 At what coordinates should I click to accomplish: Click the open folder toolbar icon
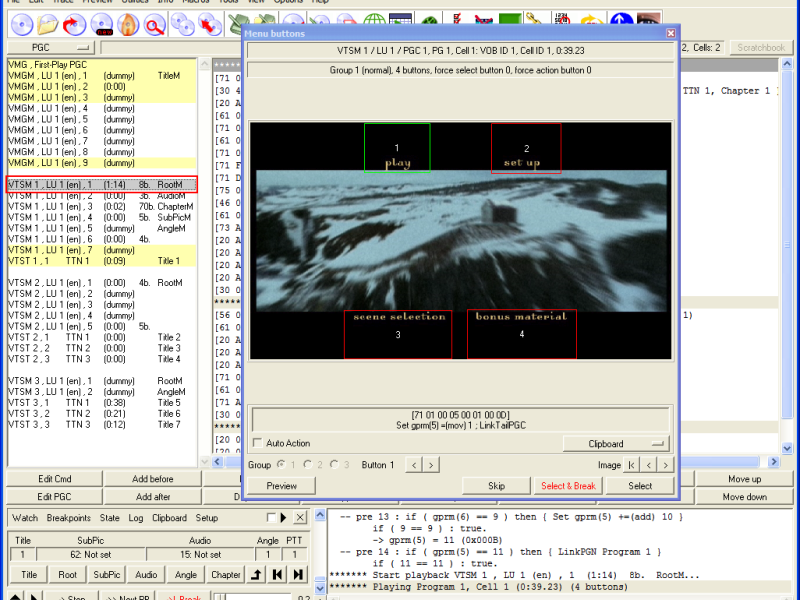click(x=48, y=24)
